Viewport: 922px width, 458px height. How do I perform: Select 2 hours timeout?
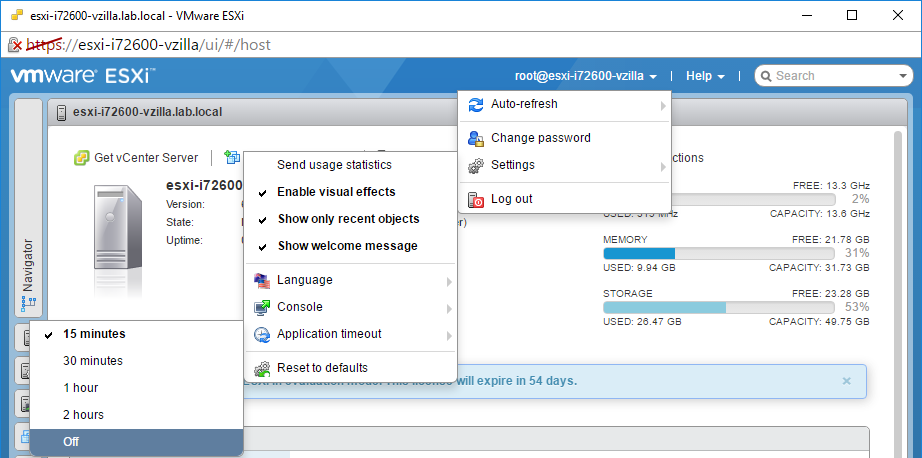136,415
